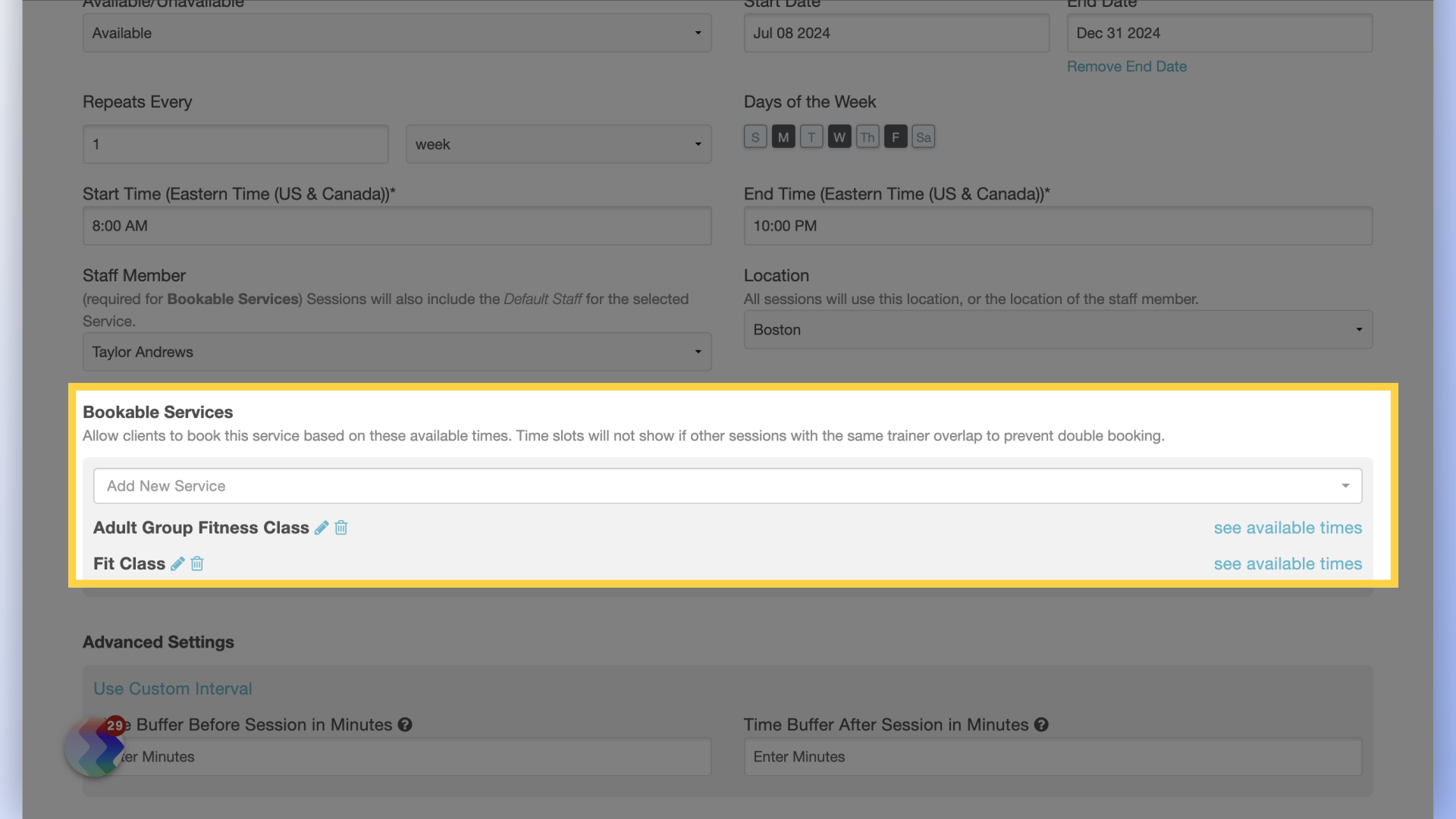This screenshot has height=819, width=1456.
Task: Click Use Custom Interval link
Action: click(172, 688)
